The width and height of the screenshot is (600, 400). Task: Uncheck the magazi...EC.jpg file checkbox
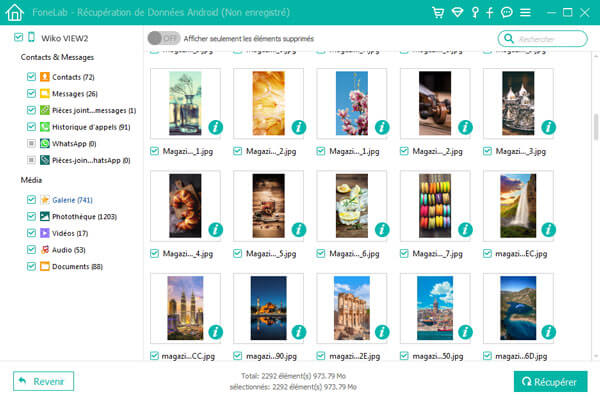coord(487,253)
